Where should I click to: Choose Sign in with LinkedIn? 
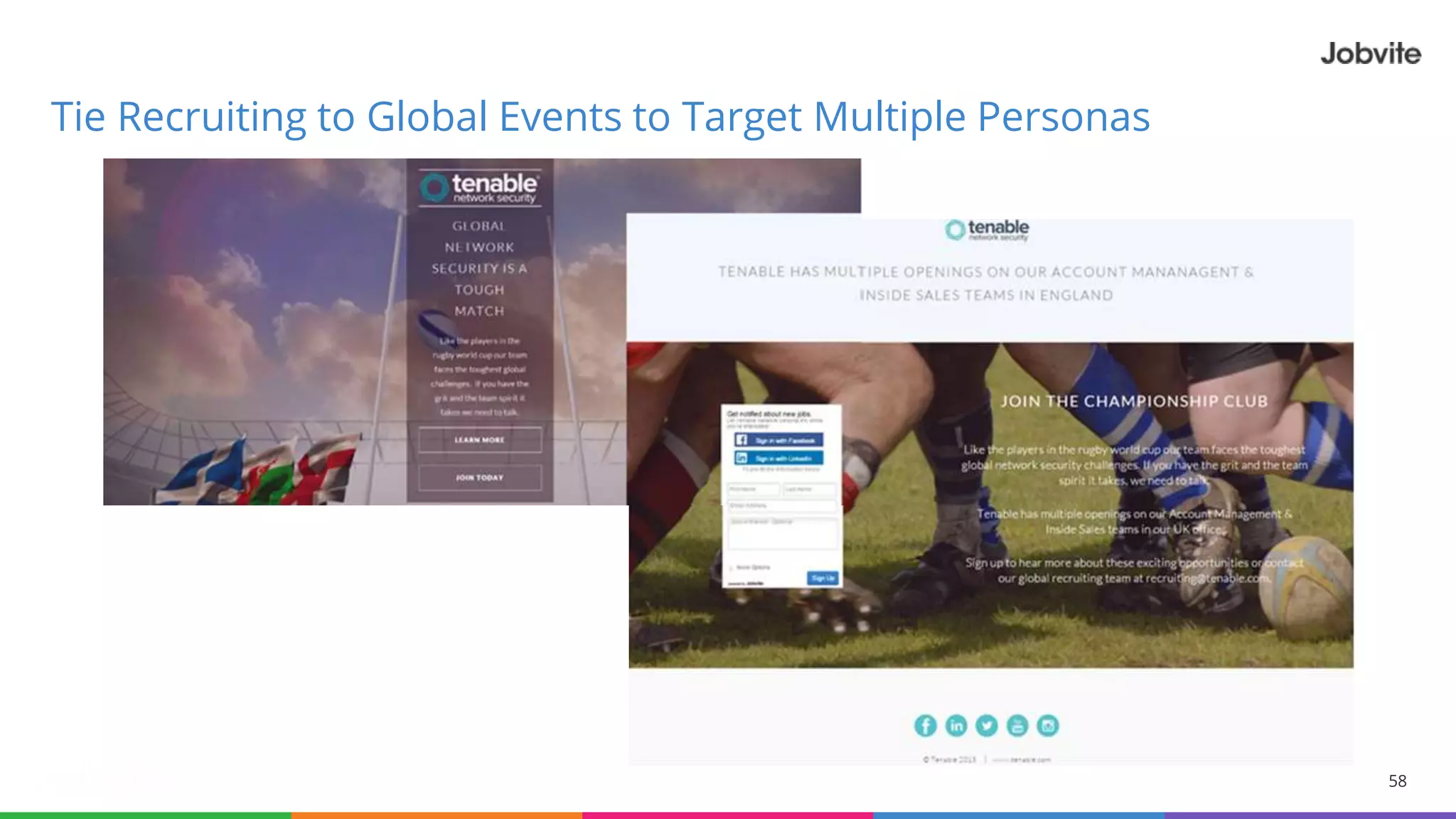[779, 458]
